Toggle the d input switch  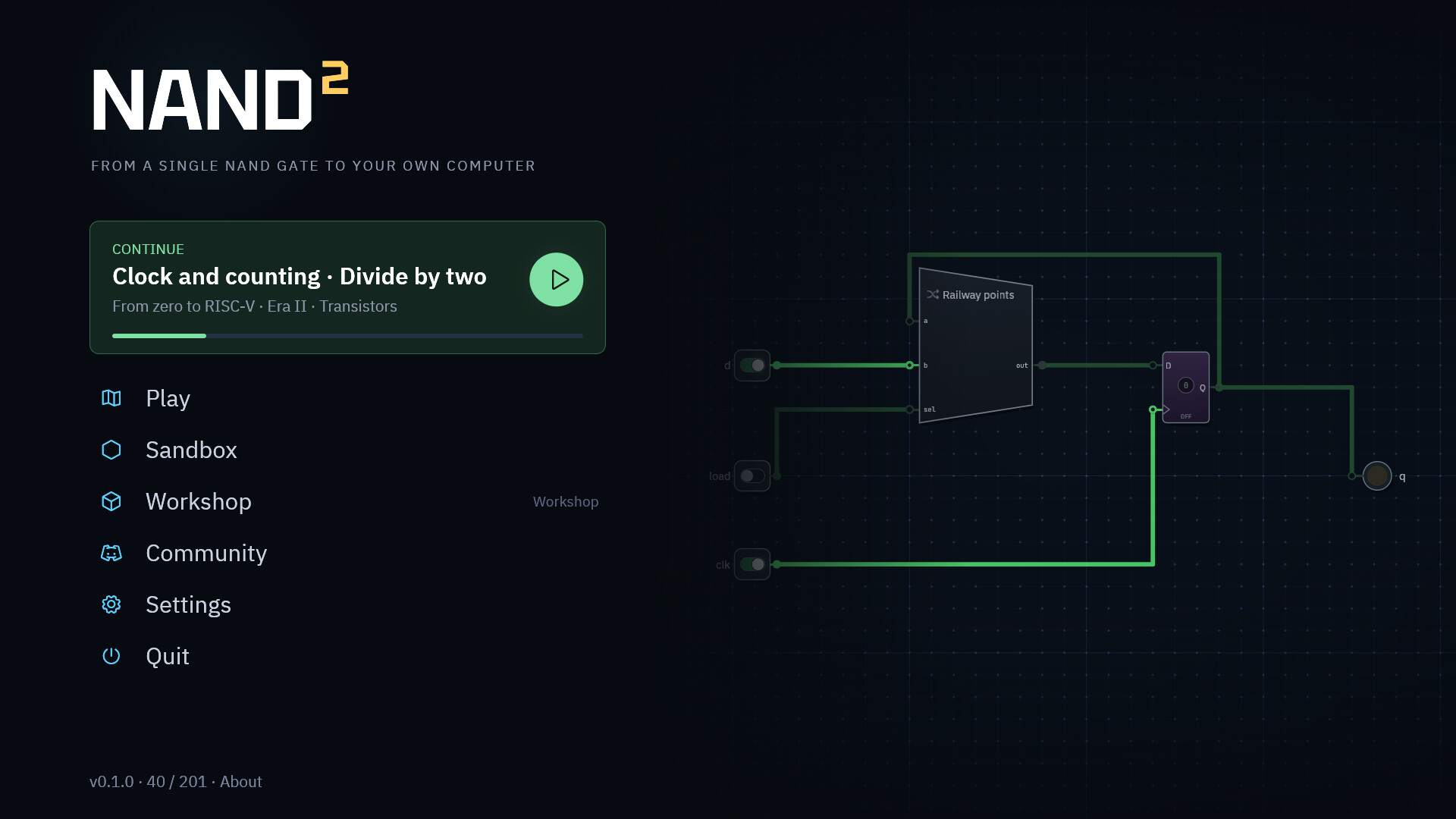tap(752, 366)
